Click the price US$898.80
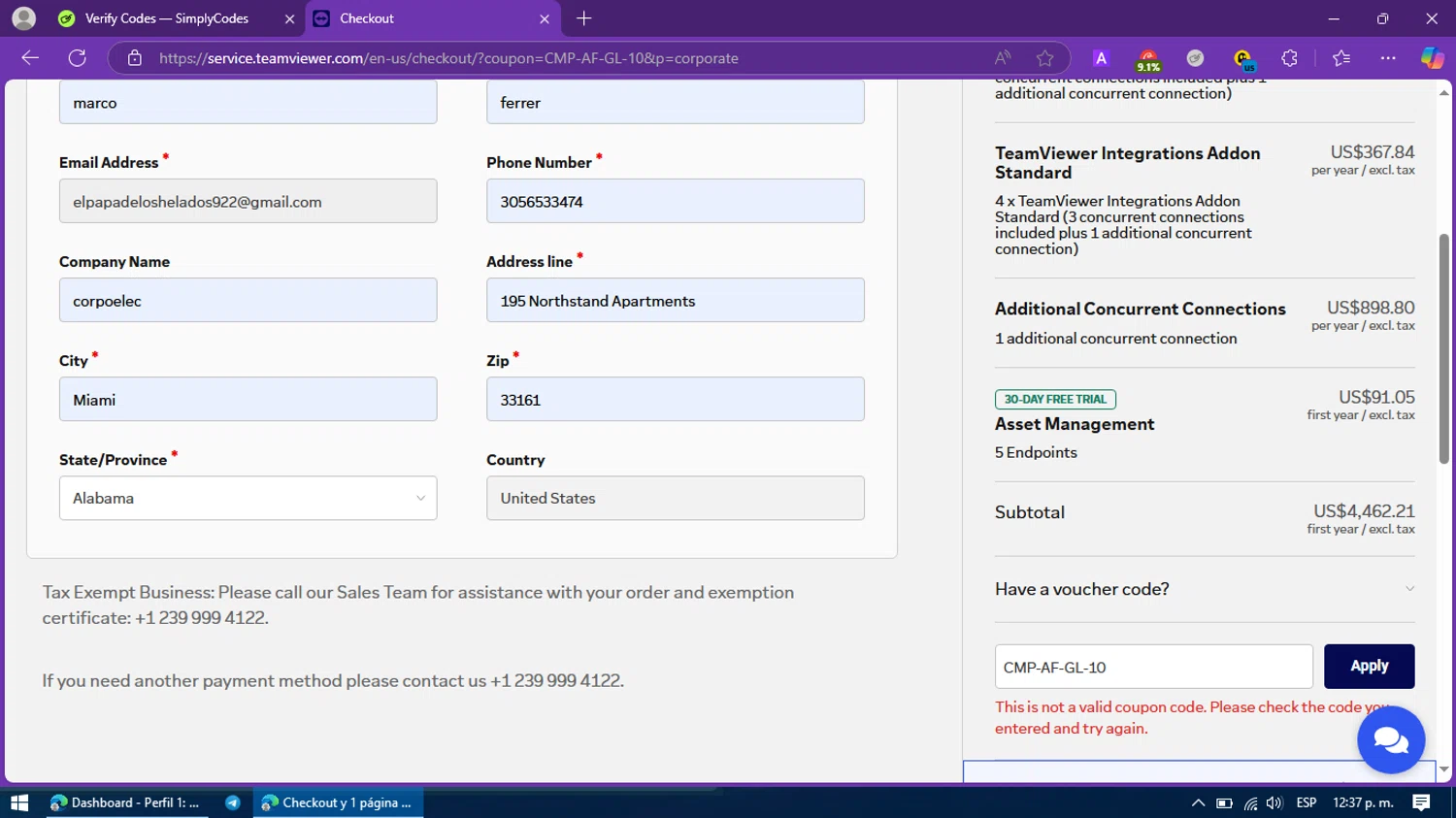Screen dimensions: 1456x818 tap(1371, 308)
